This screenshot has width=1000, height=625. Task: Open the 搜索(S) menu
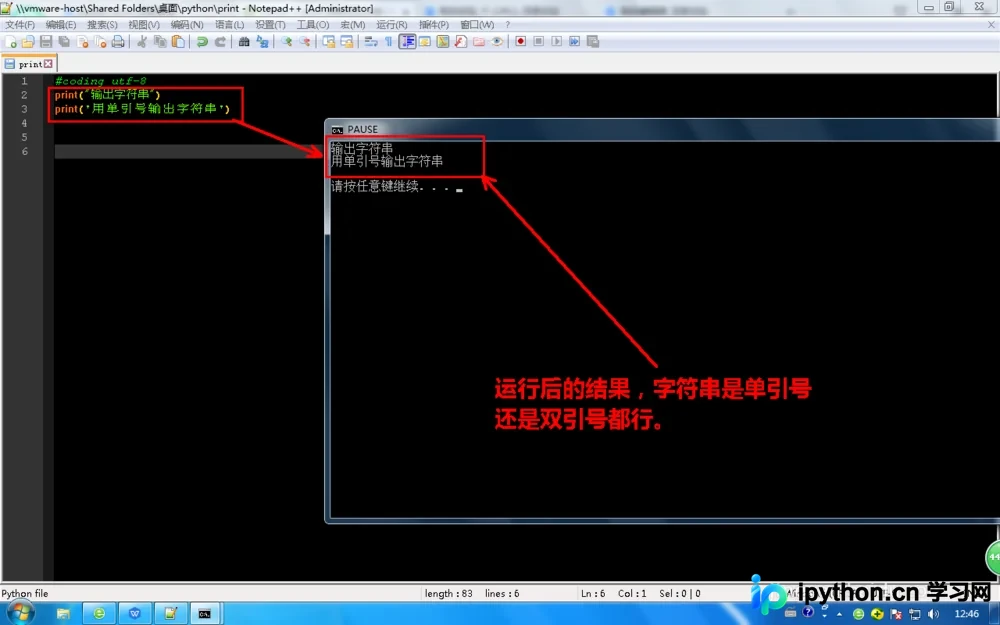pyautogui.click(x=102, y=24)
